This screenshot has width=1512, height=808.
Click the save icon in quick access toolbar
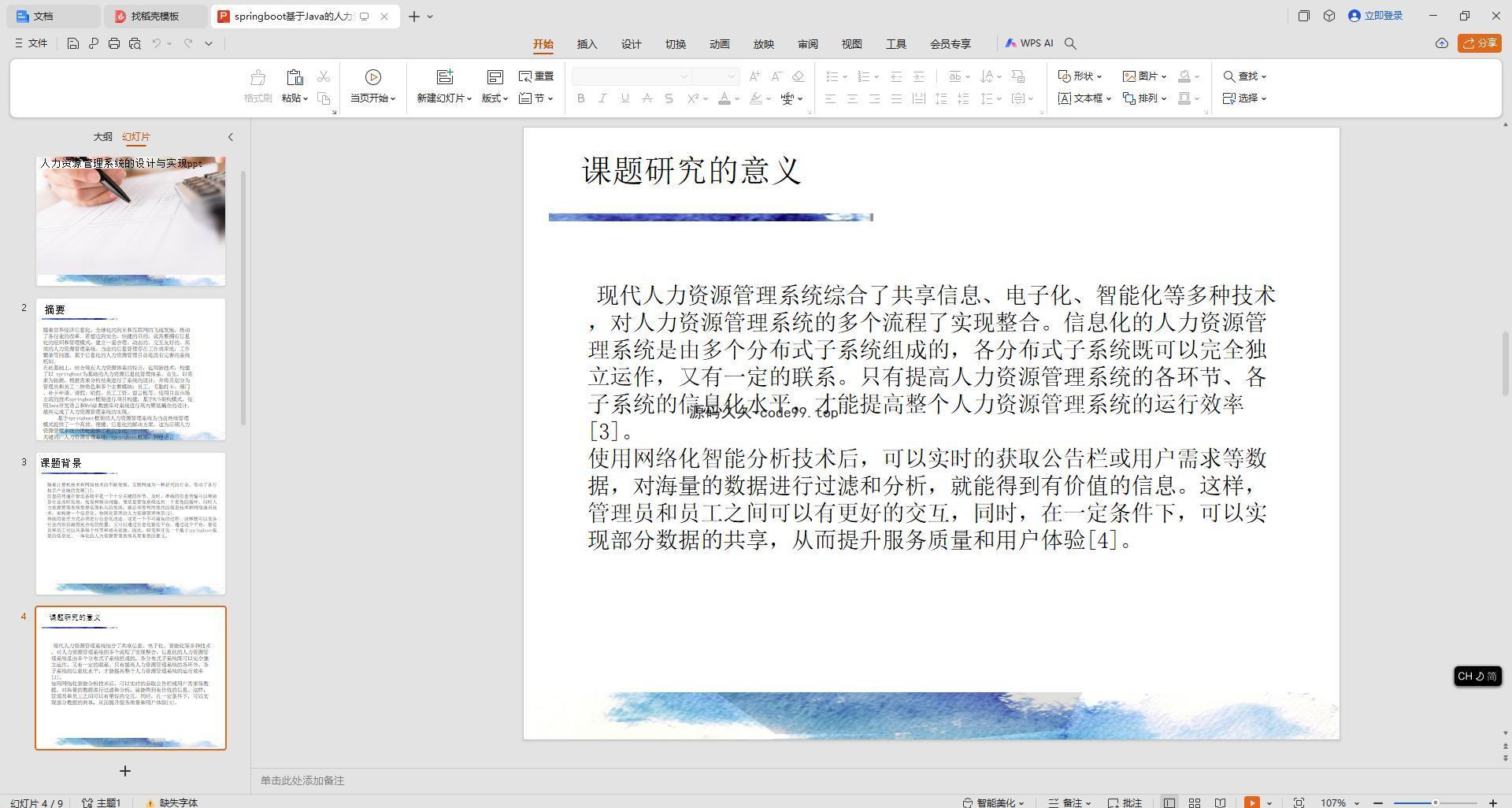pos(72,43)
